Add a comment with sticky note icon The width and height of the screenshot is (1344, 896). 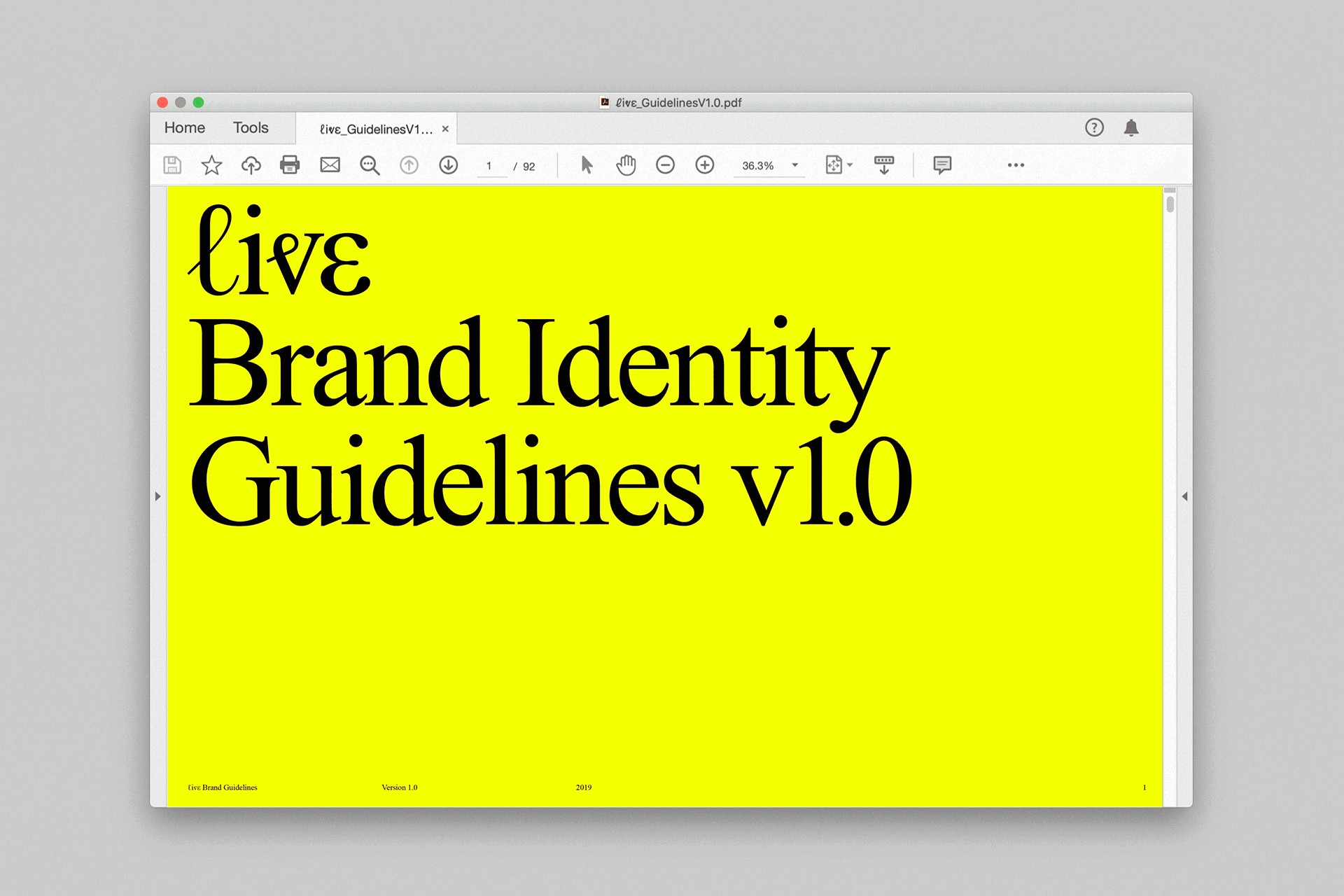pos(942,165)
